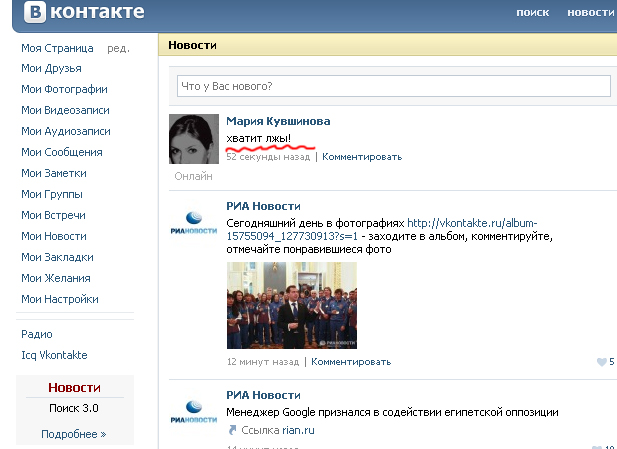Open Мои Желания in sidebar
The width and height of the screenshot is (617, 449).
(56, 278)
